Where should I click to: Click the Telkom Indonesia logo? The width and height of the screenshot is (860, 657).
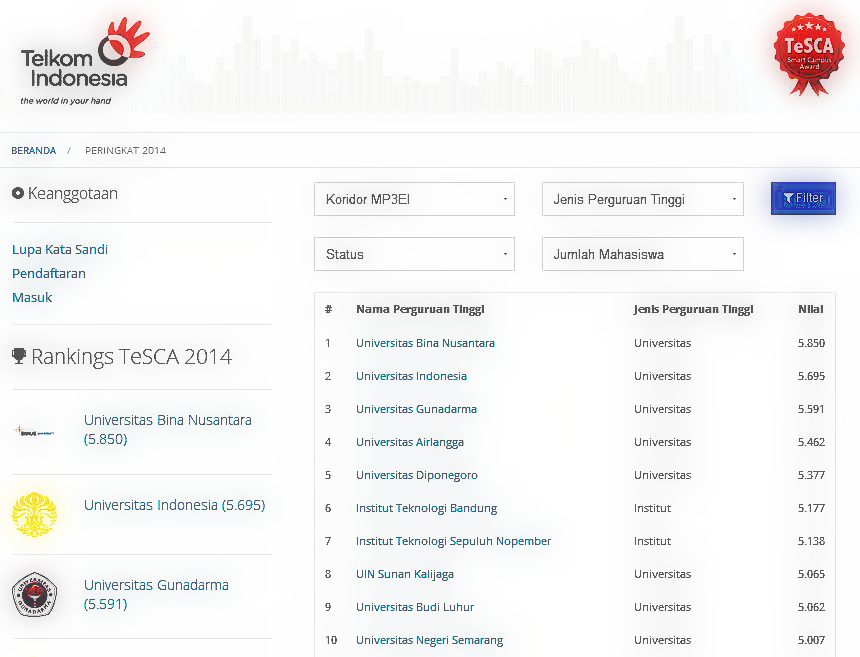(x=84, y=61)
